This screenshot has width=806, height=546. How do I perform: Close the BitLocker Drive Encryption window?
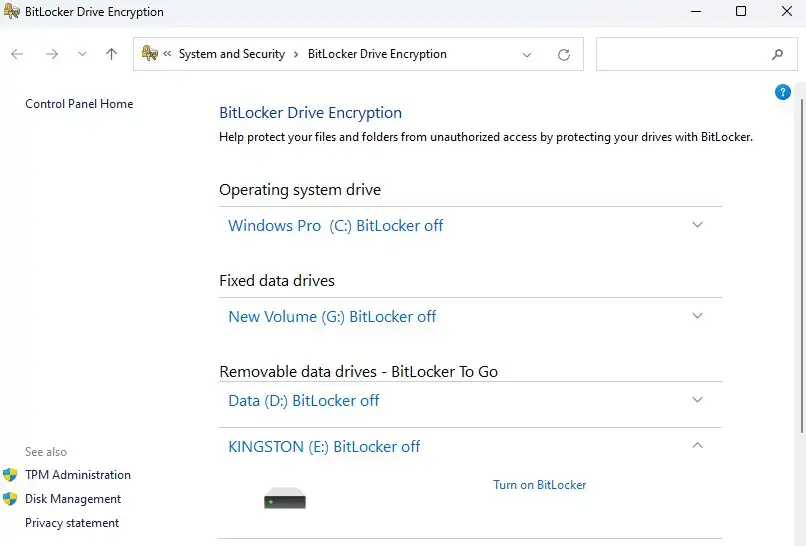(787, 11)
